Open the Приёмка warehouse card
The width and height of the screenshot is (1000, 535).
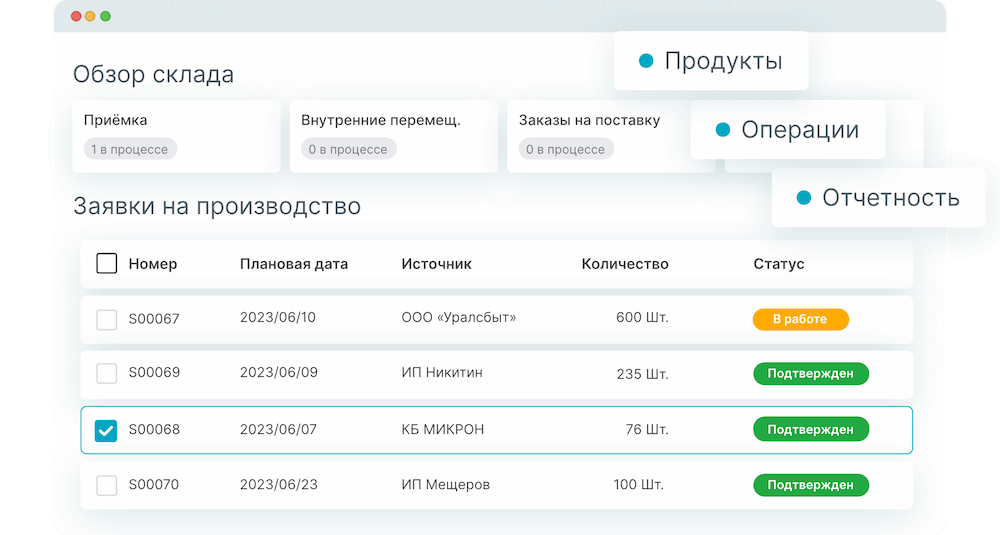pos(175,136)
